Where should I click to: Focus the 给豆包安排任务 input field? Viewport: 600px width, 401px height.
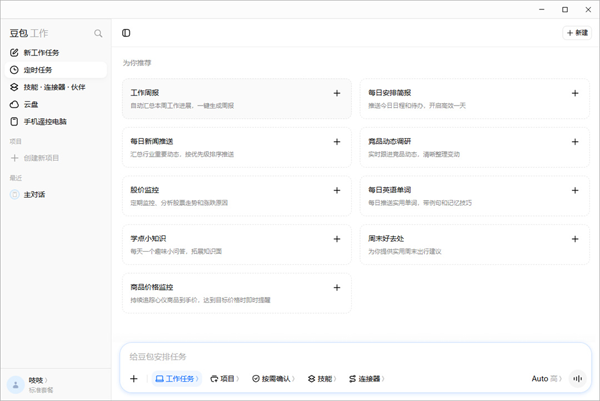tap(355, 357)
